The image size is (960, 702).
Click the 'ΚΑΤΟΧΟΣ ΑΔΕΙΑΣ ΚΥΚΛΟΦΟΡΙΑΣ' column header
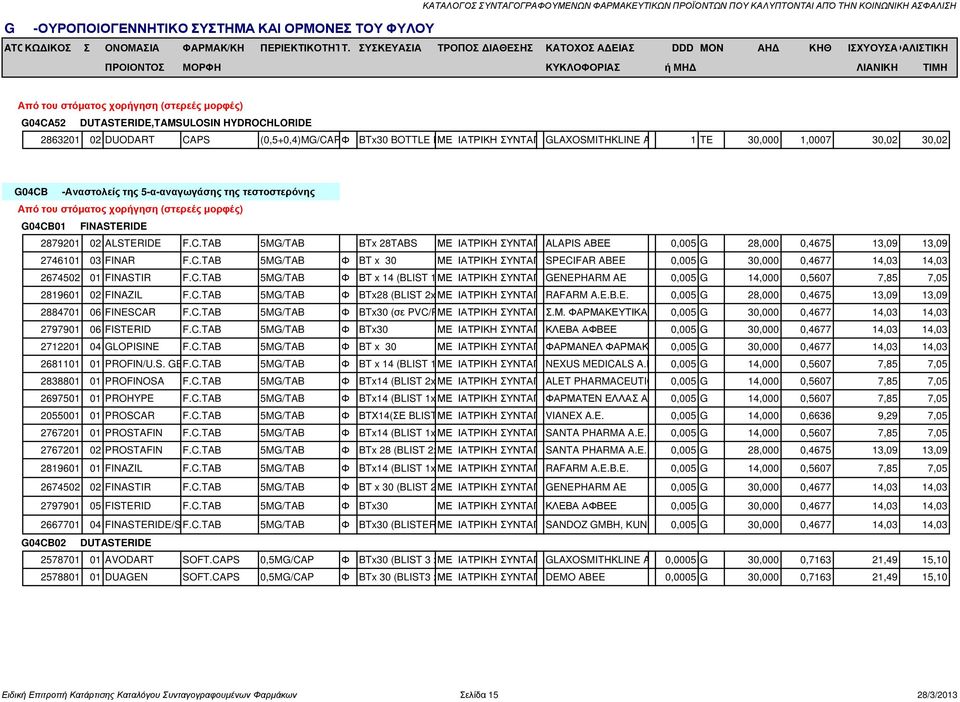pyautogui.click(x=590, y=58)
